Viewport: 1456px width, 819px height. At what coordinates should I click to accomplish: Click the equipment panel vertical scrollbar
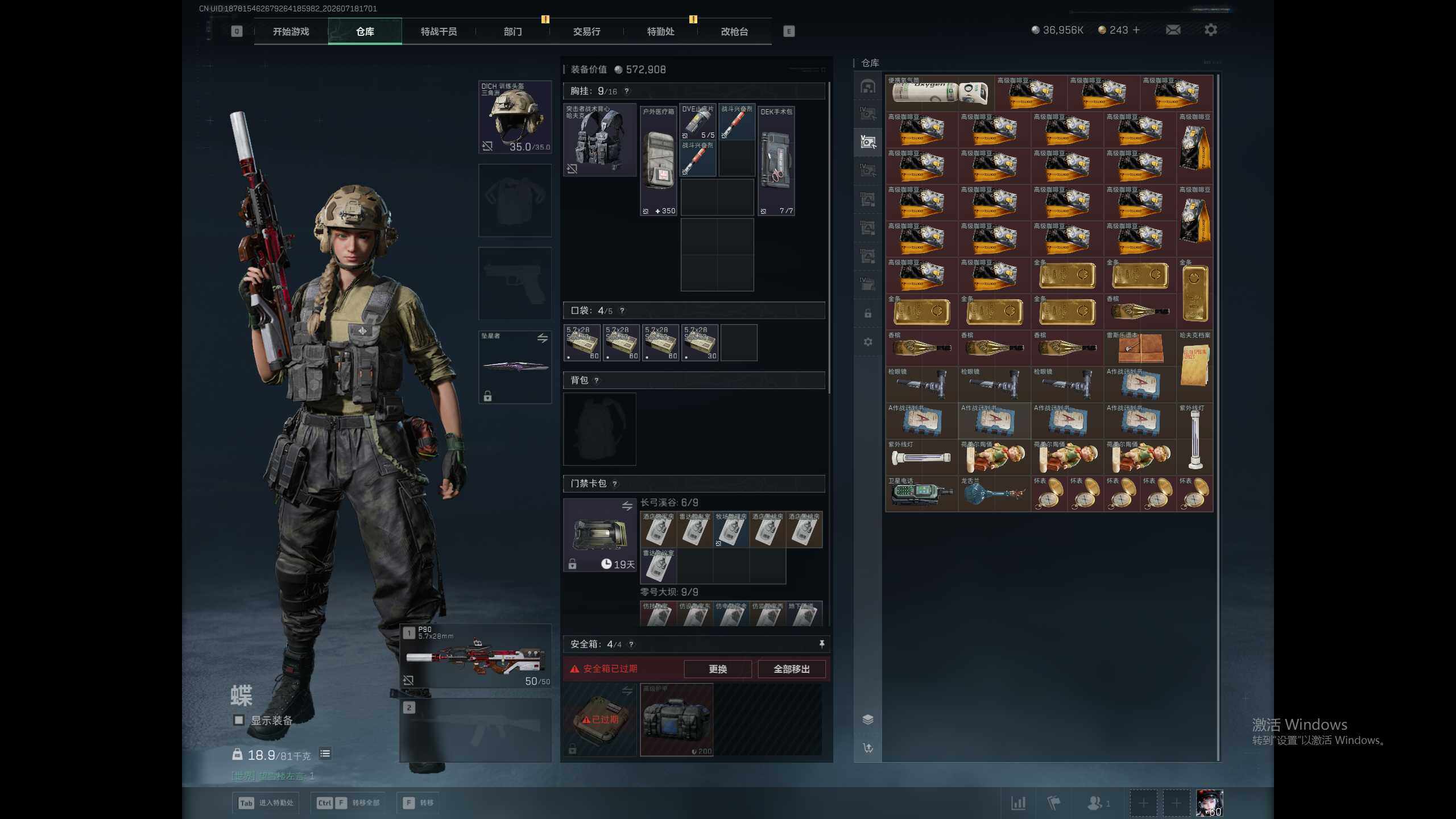coord(829,238)
